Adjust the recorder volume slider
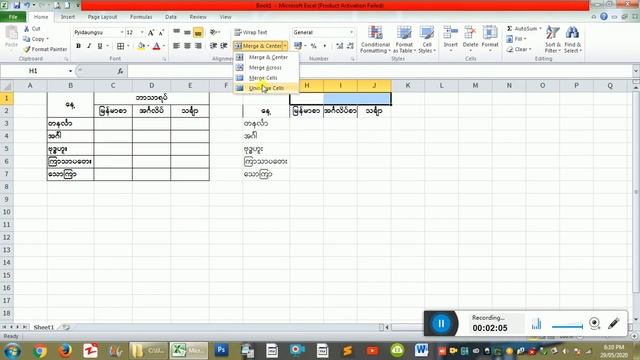 click(567, 326)
